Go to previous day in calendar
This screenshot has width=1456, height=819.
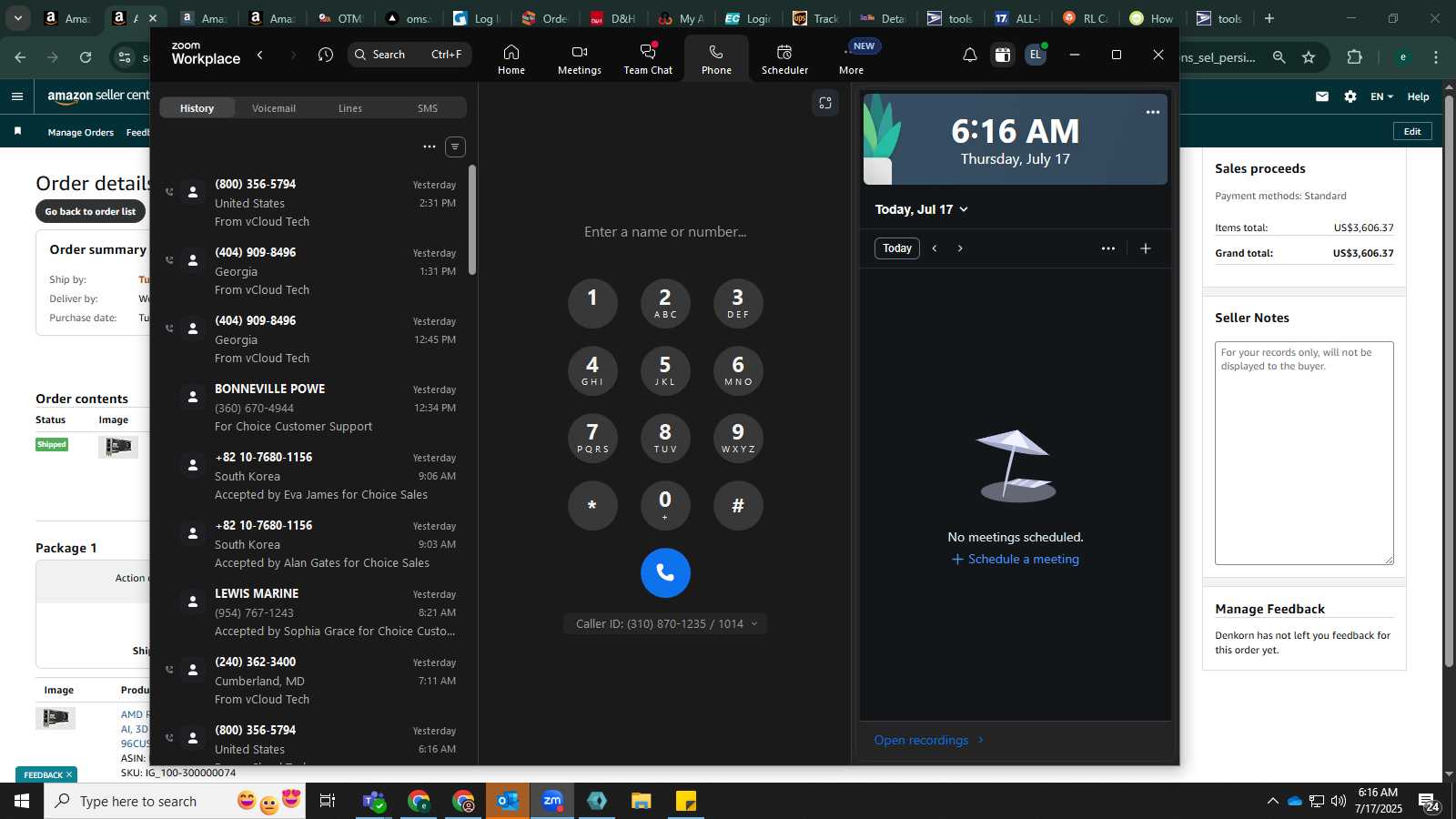pyautogui.click(x=935, y=248)
